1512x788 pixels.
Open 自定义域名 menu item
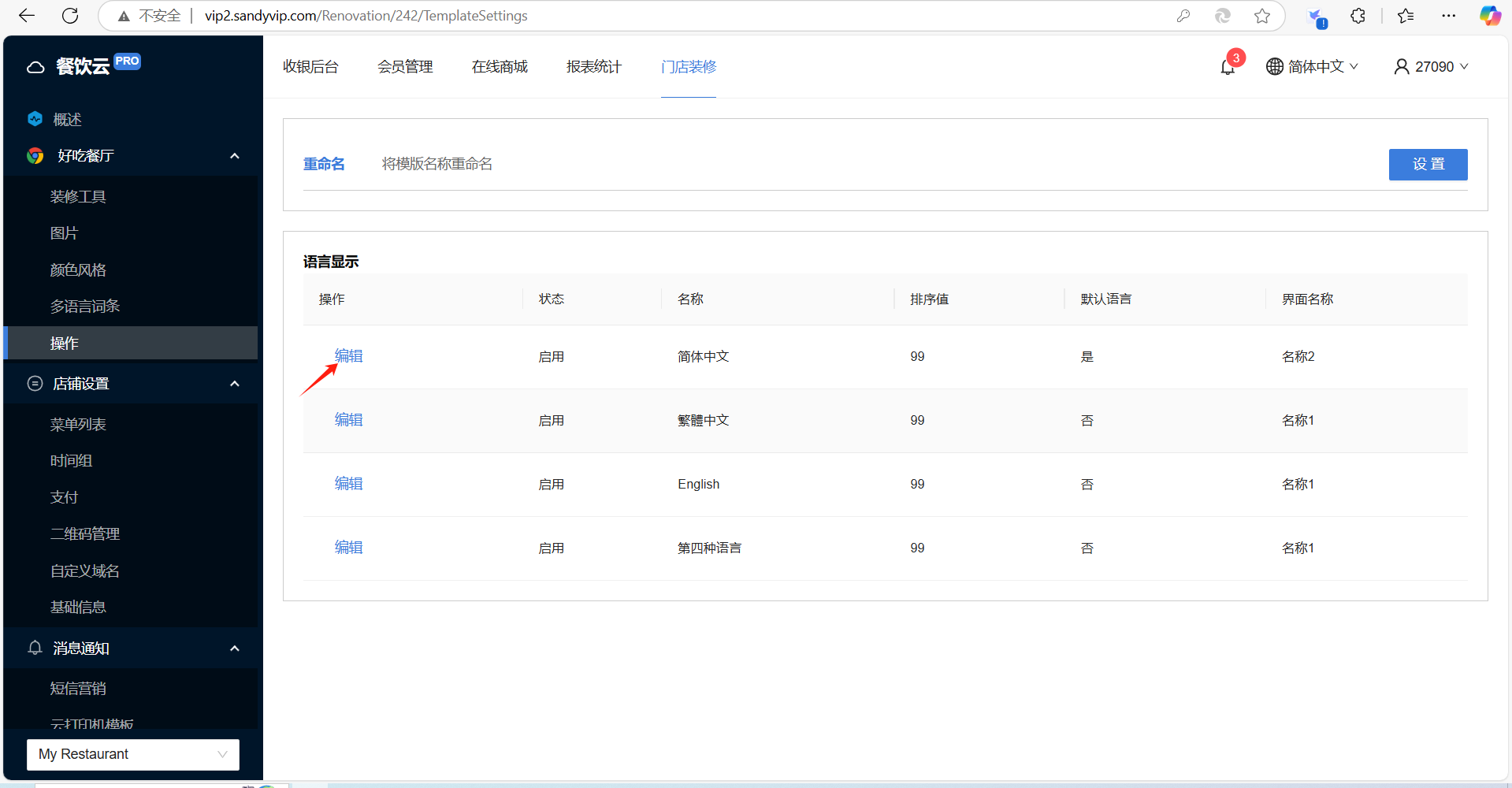click(x=85, y=571)
